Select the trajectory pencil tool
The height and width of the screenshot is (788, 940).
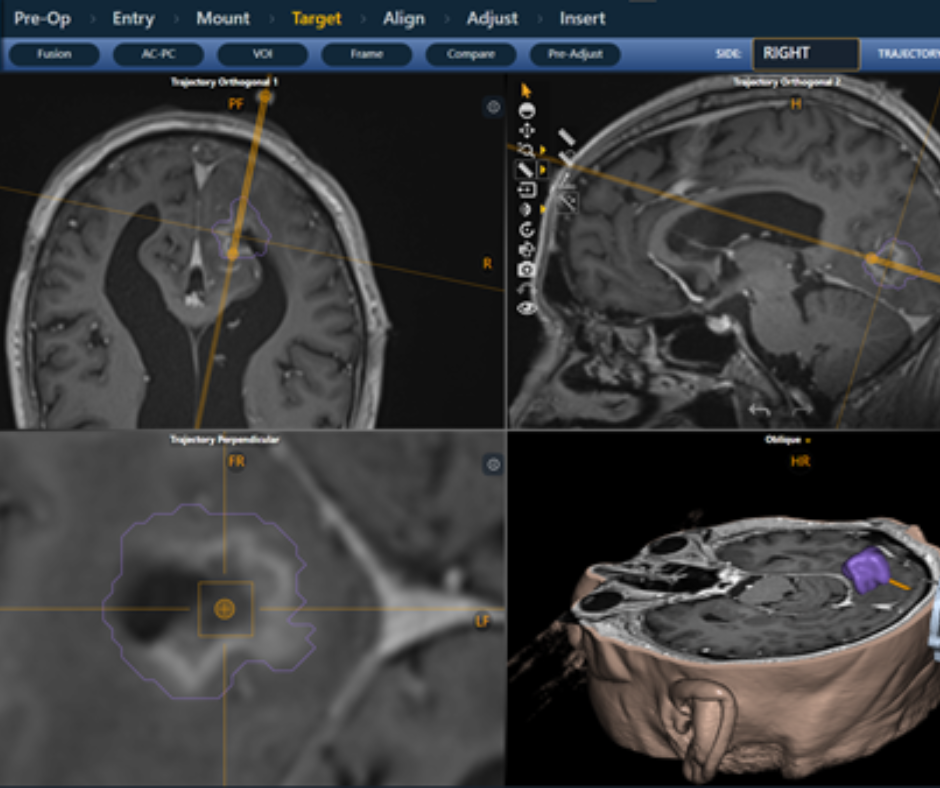527,169
